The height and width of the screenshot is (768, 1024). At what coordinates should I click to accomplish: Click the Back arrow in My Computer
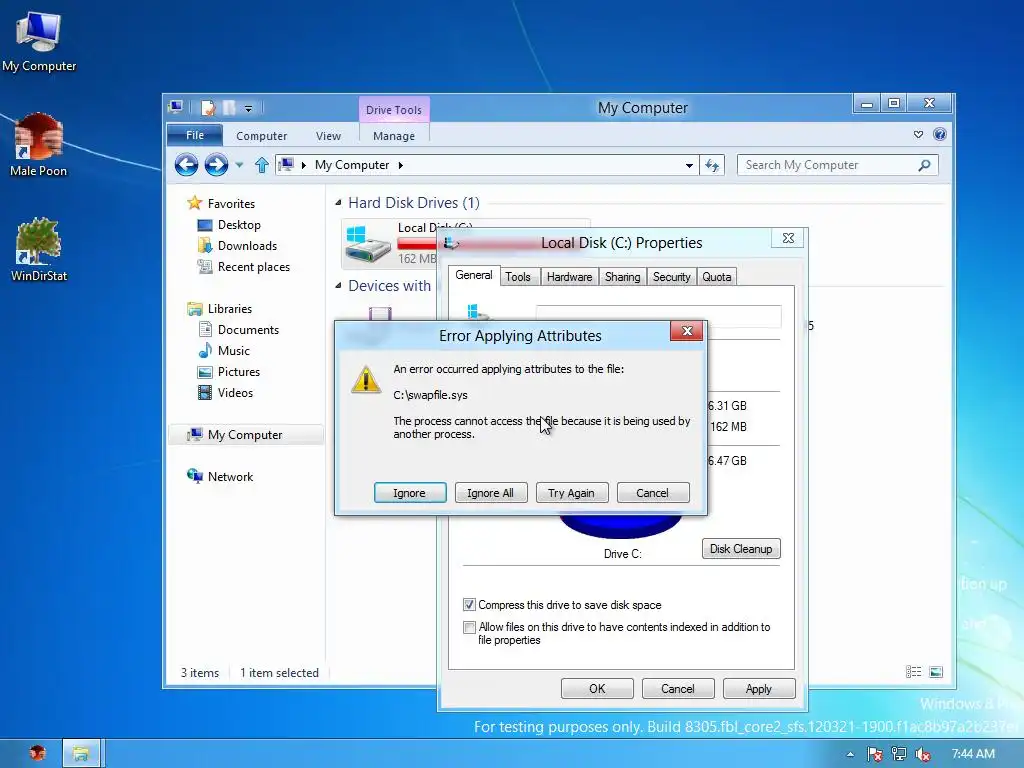pyautogui.click(x=186, y=165)
